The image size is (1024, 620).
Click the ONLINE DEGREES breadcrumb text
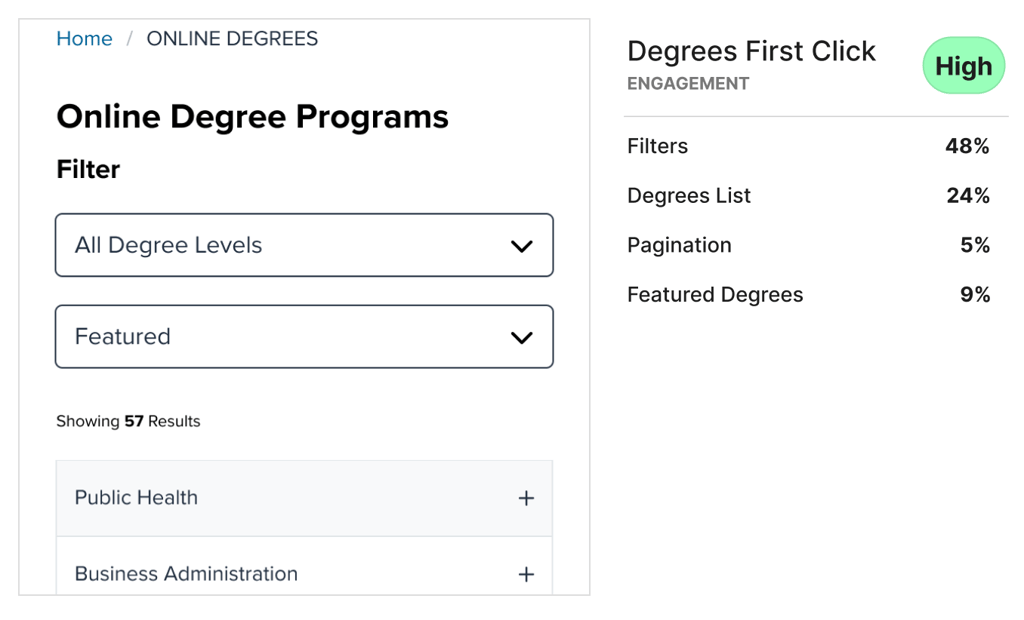(x=232, y=39)
